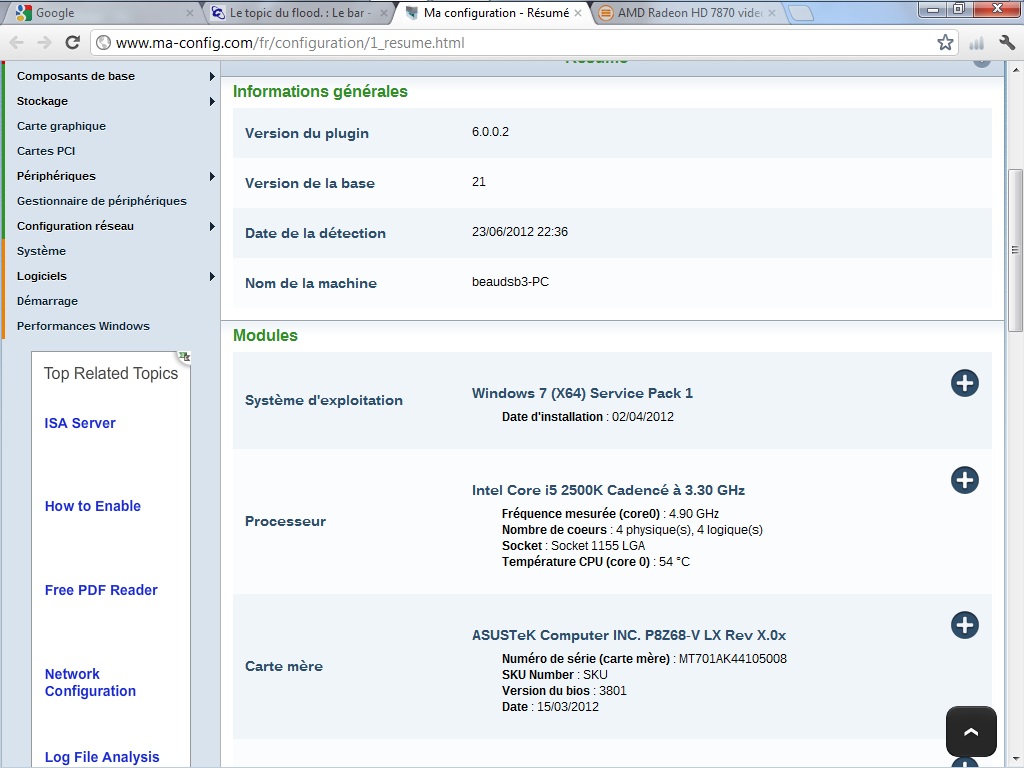Click the ad info icon above Top Related Topics
1024x768 pixels.
coord(184,356)
